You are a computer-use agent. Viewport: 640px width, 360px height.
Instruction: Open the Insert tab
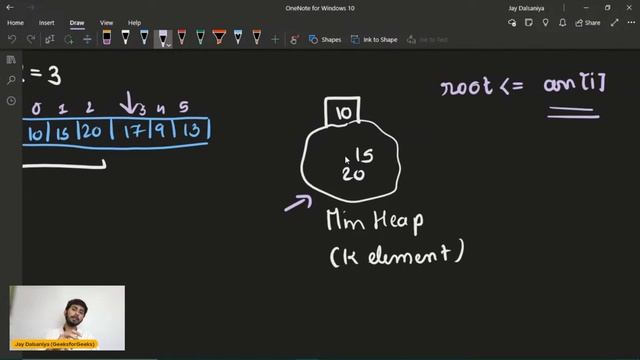47,23
